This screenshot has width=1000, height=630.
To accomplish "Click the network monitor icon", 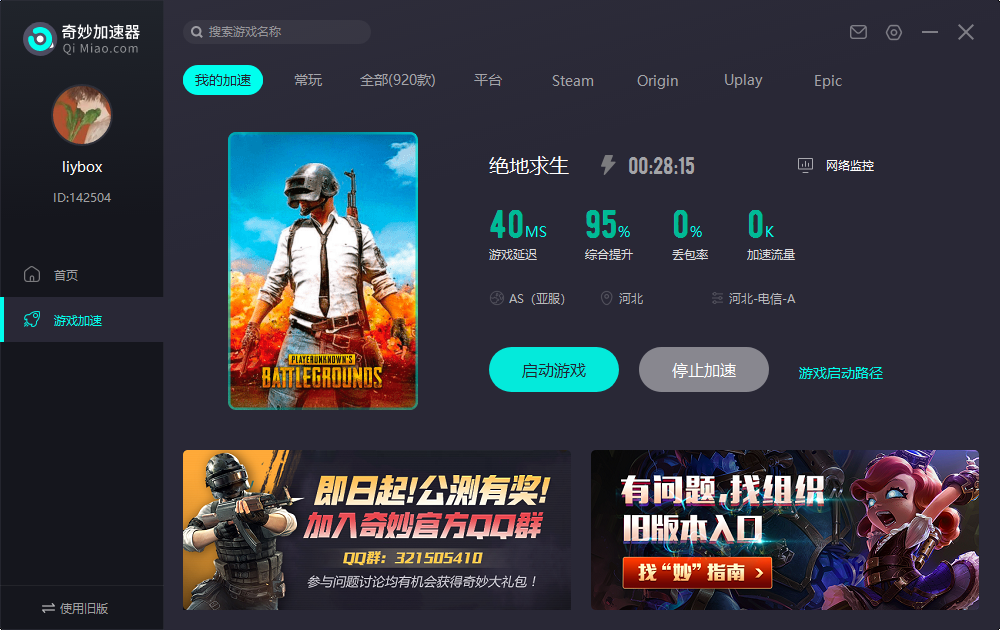I will point(806,165).
